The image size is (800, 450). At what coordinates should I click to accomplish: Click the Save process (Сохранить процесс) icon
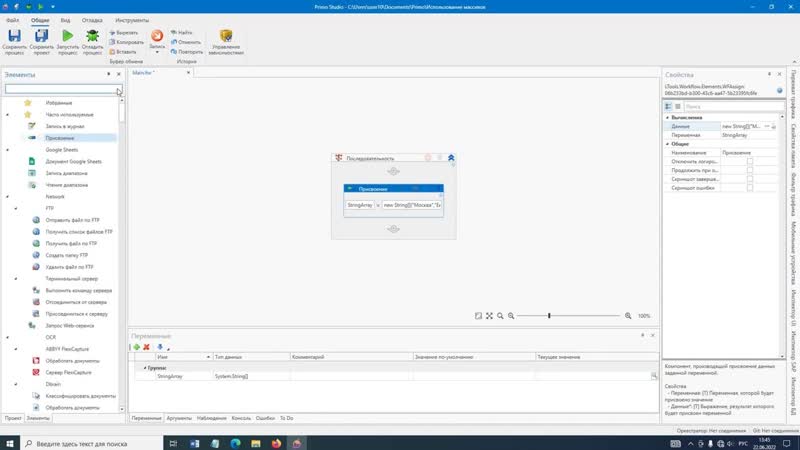pyautogui.click(x=14, y=36)
